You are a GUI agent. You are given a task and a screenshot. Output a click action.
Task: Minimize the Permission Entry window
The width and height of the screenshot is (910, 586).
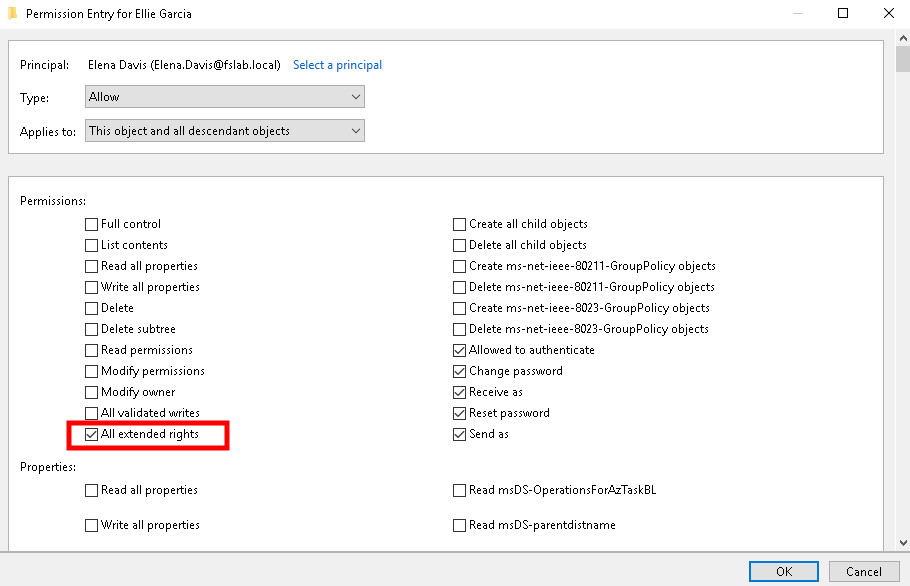tap(797, 14)
